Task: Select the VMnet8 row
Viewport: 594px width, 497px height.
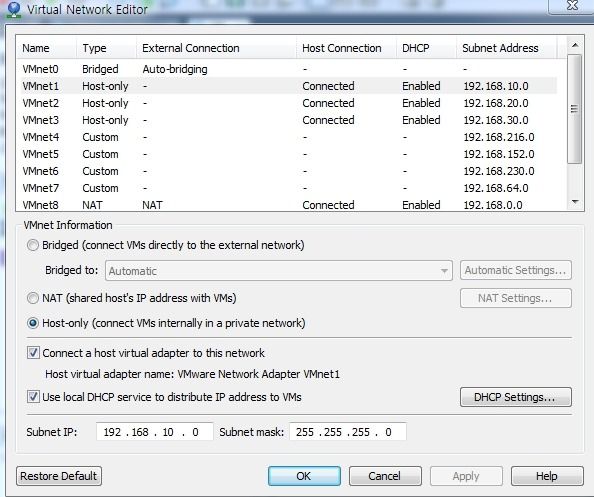Action: click(x=289, y=205)
